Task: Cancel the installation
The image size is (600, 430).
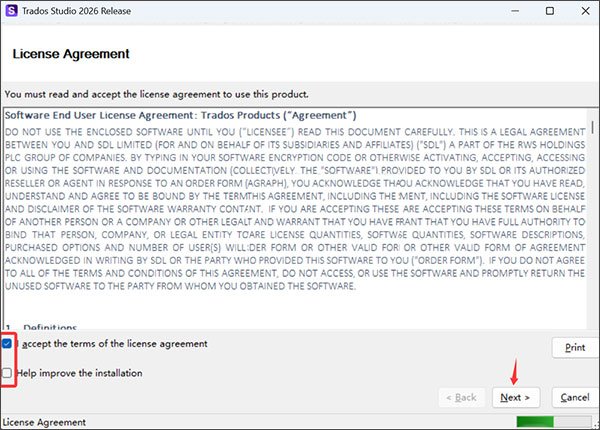Action: 575,397
